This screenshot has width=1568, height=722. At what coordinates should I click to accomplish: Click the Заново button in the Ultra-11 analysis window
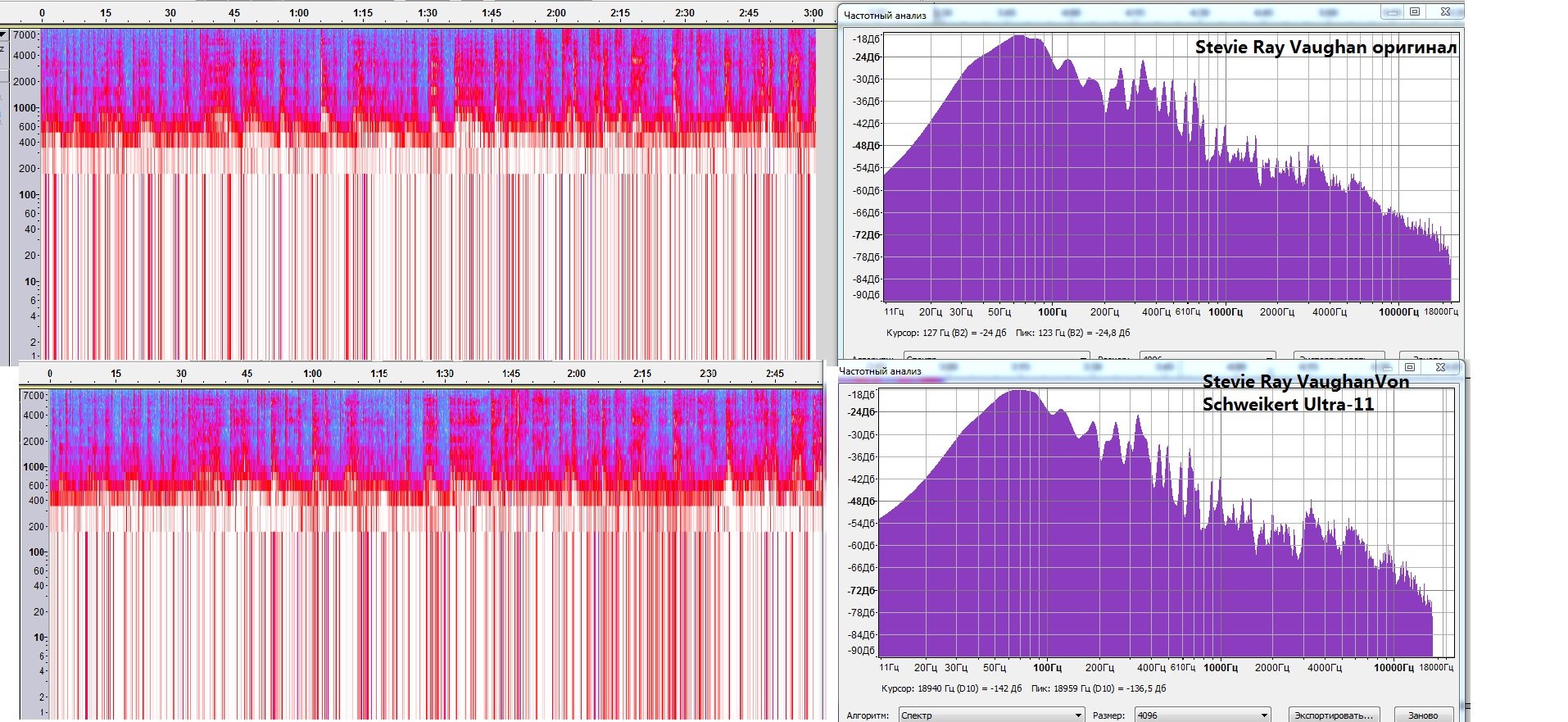pos(1424,715)
